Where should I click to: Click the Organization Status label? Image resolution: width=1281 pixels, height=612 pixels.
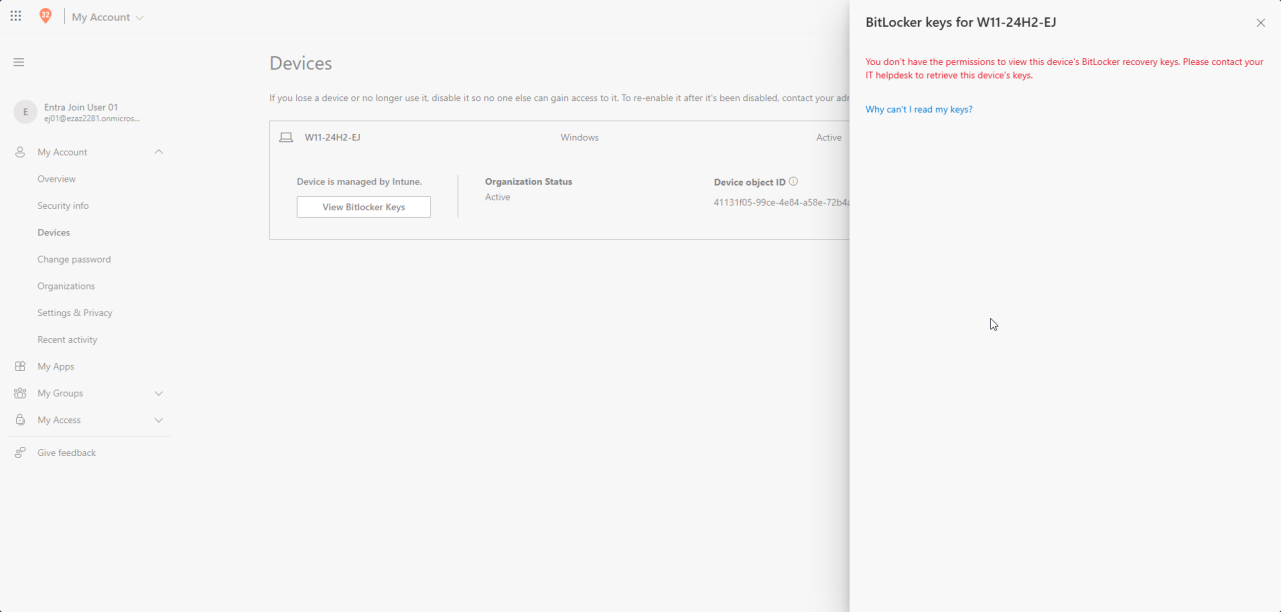[x=529, y=182]
